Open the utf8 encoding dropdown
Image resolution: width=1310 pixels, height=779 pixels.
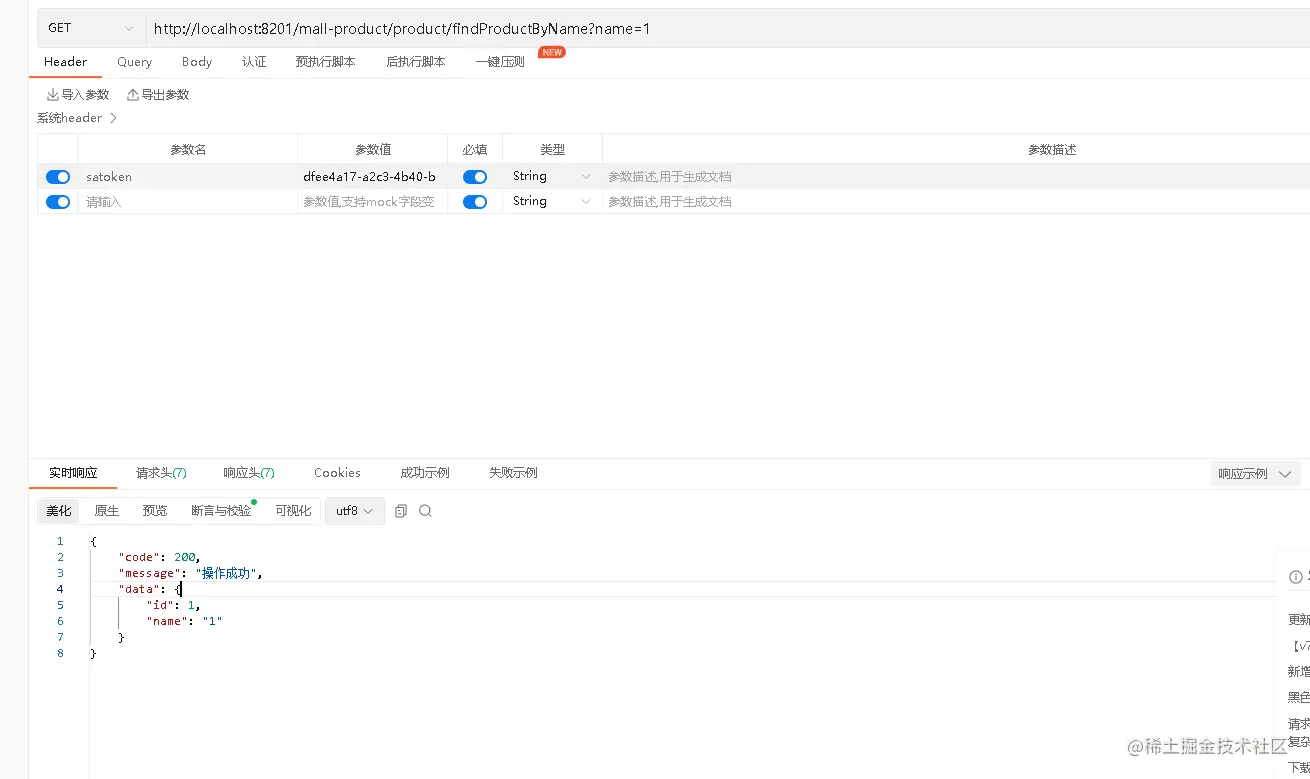[355, 511]
